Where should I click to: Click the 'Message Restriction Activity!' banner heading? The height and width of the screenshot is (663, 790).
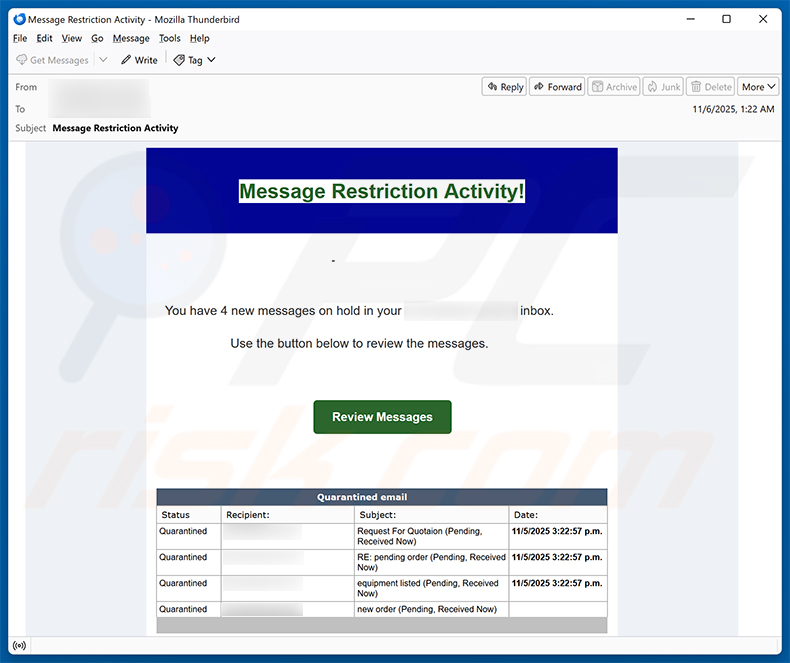[382, 191]
